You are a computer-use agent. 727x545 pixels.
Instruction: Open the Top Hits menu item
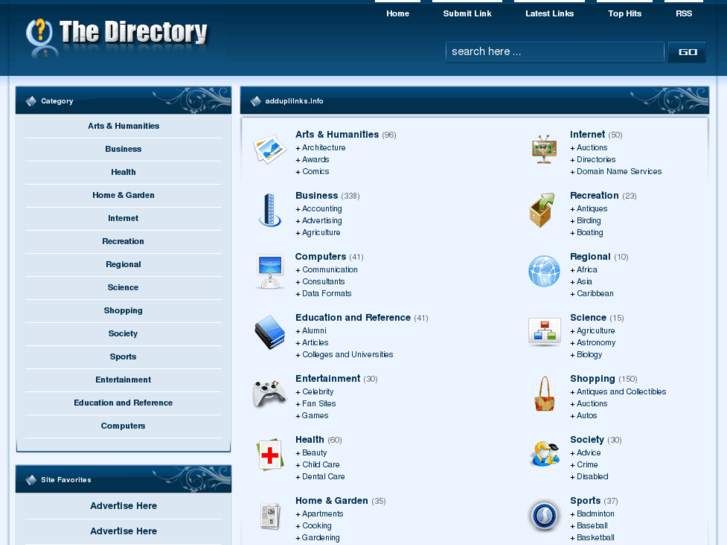(x=625, y=13)
